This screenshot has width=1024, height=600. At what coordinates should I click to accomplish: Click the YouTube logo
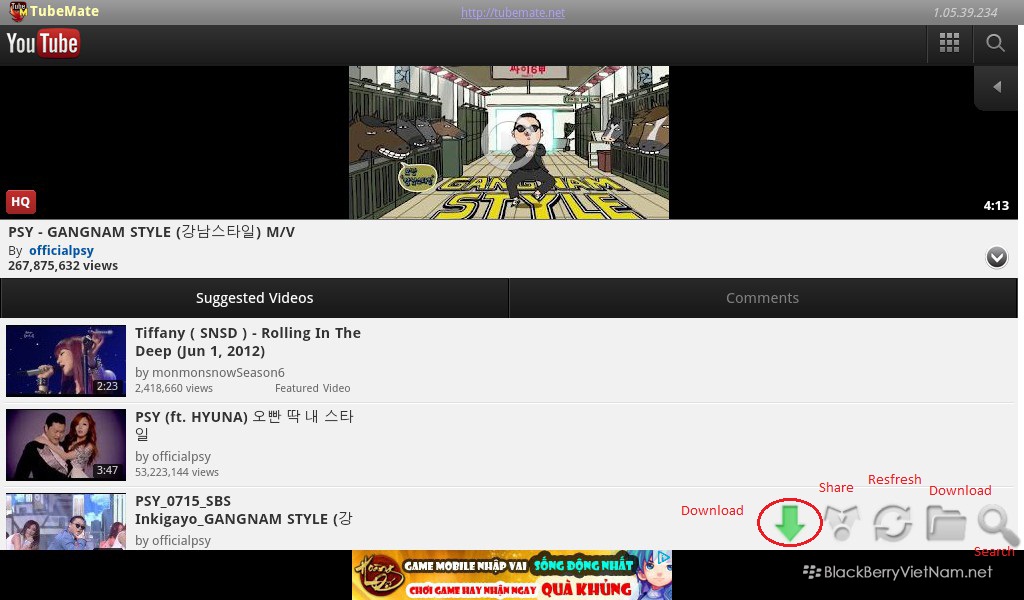click(x=43, y=43)
